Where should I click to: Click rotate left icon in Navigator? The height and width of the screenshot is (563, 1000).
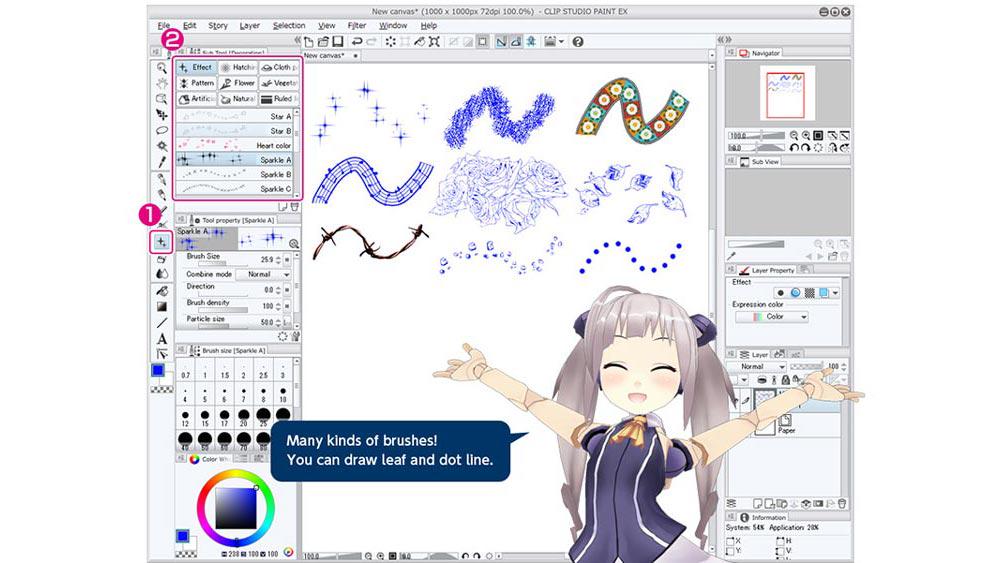794,148
